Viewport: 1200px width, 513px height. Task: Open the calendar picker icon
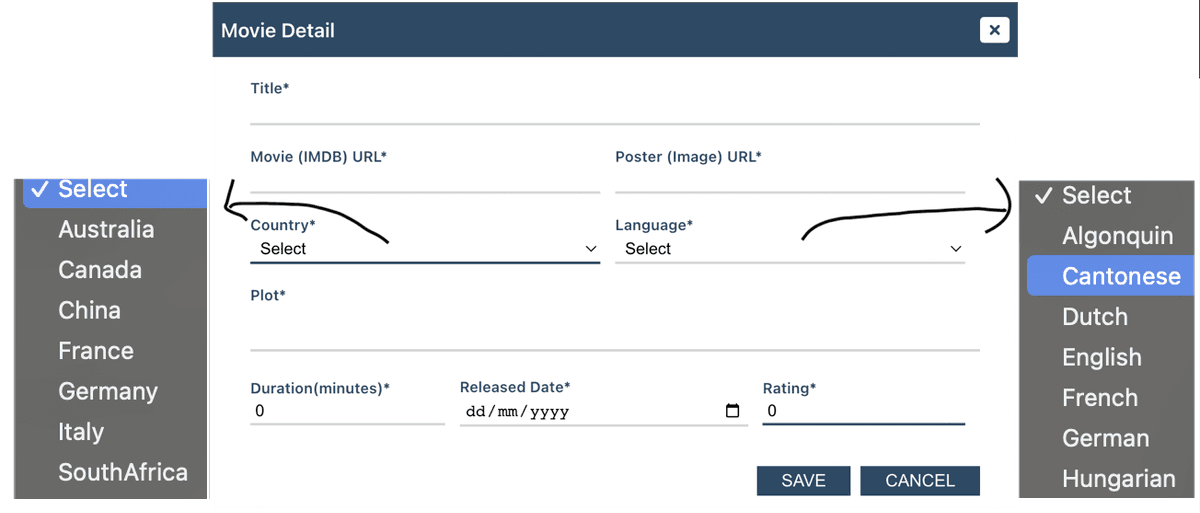732,411
